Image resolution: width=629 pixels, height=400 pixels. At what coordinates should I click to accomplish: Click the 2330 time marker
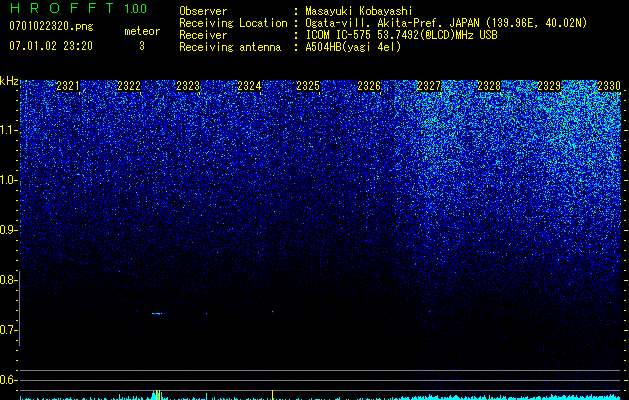(609, 86)
